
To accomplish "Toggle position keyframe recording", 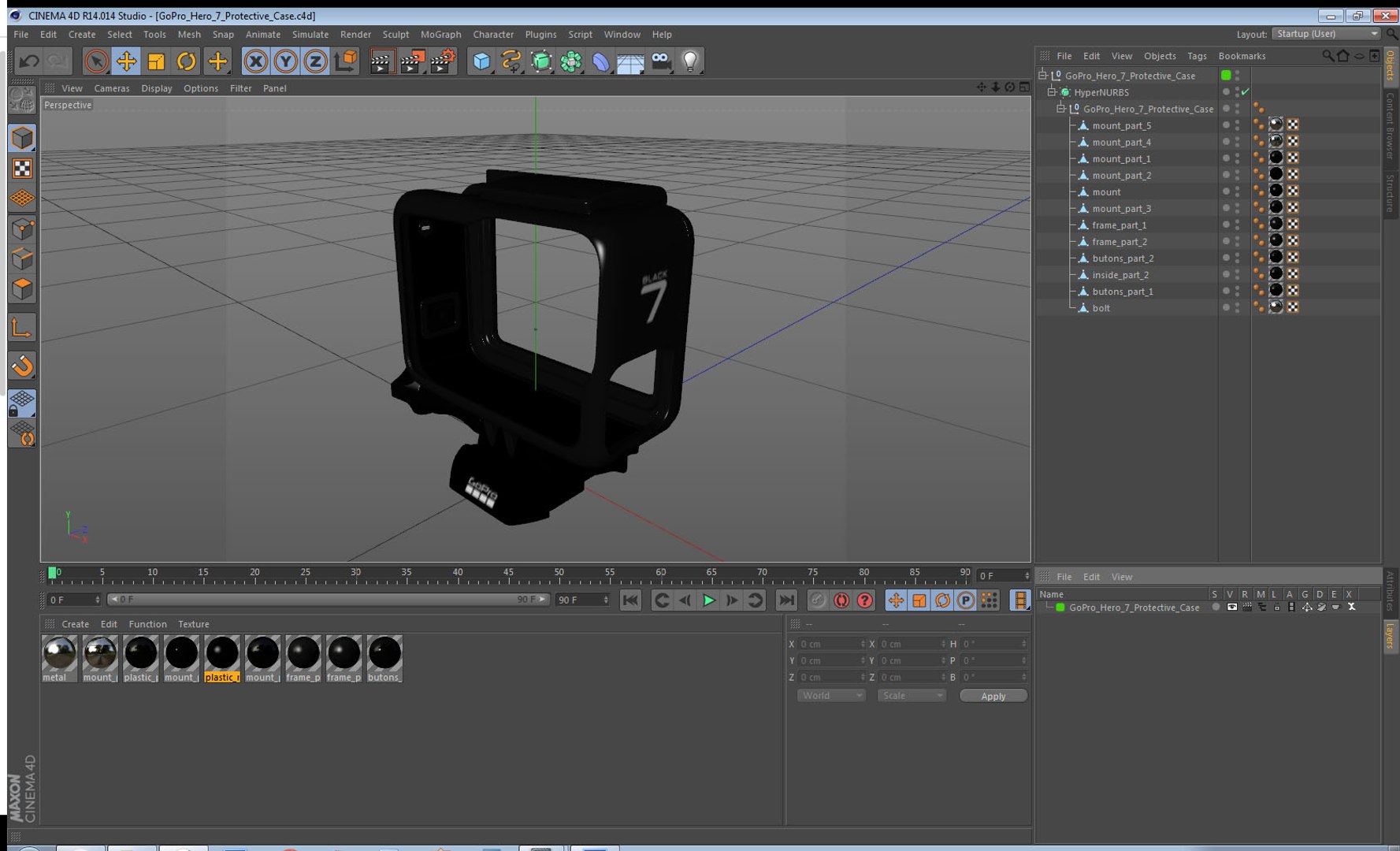I will click(x=896, y=600).
